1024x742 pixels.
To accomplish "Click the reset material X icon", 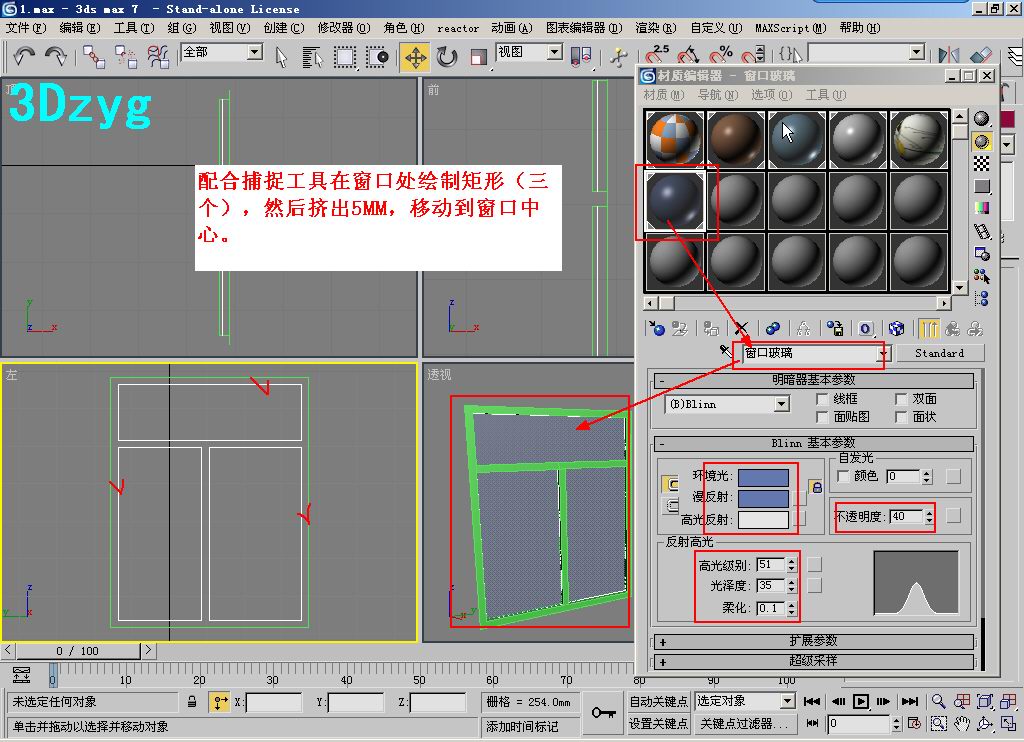I will [x=741, y=328].
